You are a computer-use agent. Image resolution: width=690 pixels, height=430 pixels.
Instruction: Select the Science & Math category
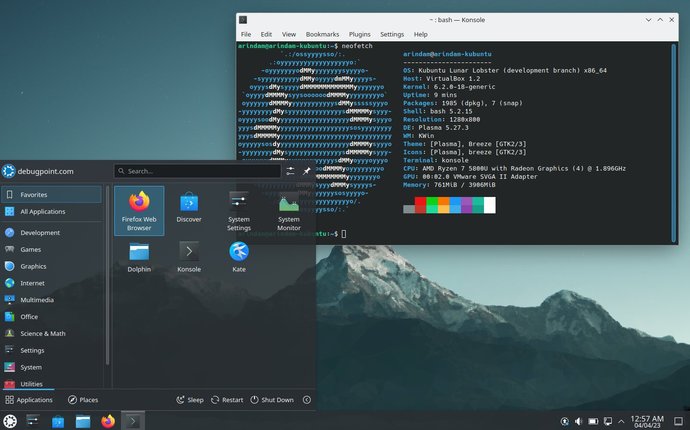point(51,334)
